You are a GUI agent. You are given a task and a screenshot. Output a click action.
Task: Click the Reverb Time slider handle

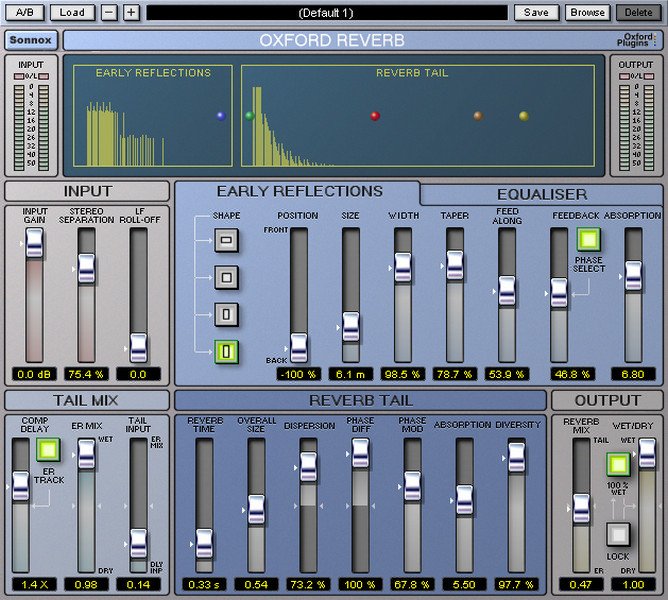pyautogui.click(x=204, y=540)
